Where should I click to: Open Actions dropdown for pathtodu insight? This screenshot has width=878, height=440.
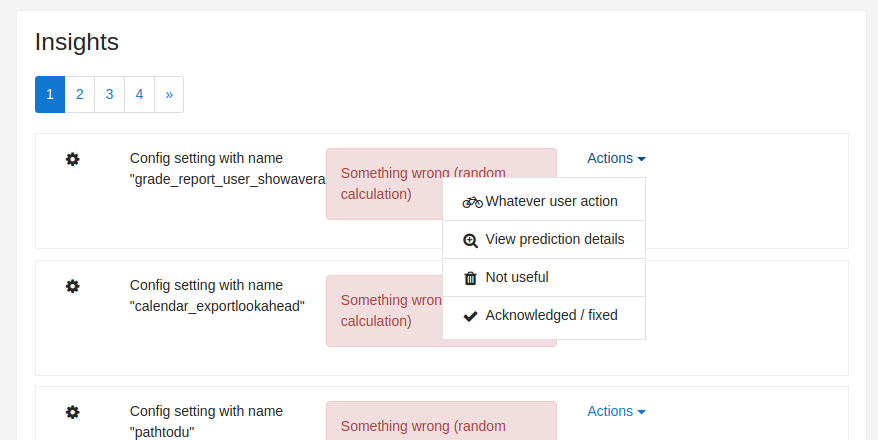[x=616, y=411]
